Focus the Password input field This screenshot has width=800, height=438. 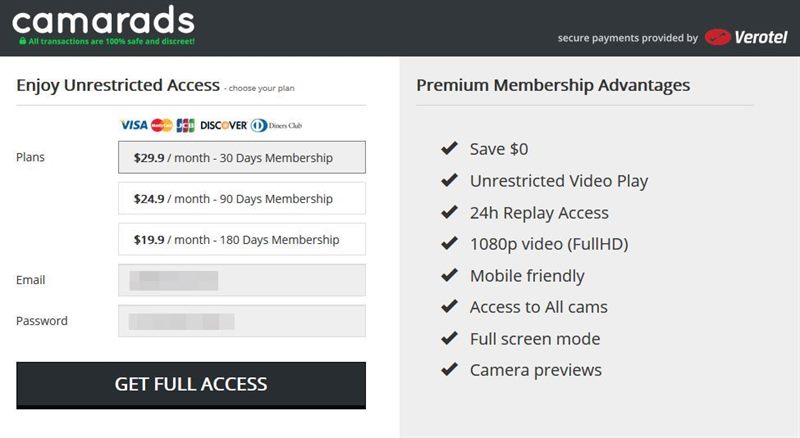tap(242, 321)
